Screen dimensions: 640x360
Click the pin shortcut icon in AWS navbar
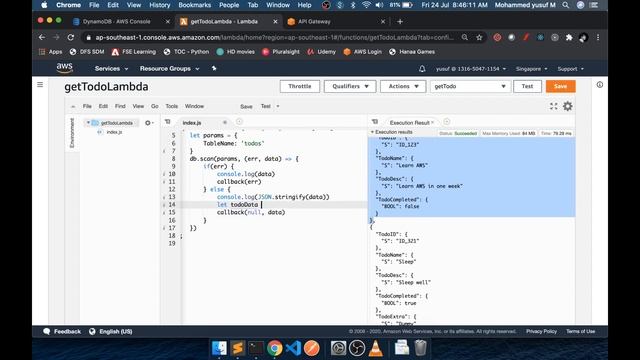pos(214,69)
